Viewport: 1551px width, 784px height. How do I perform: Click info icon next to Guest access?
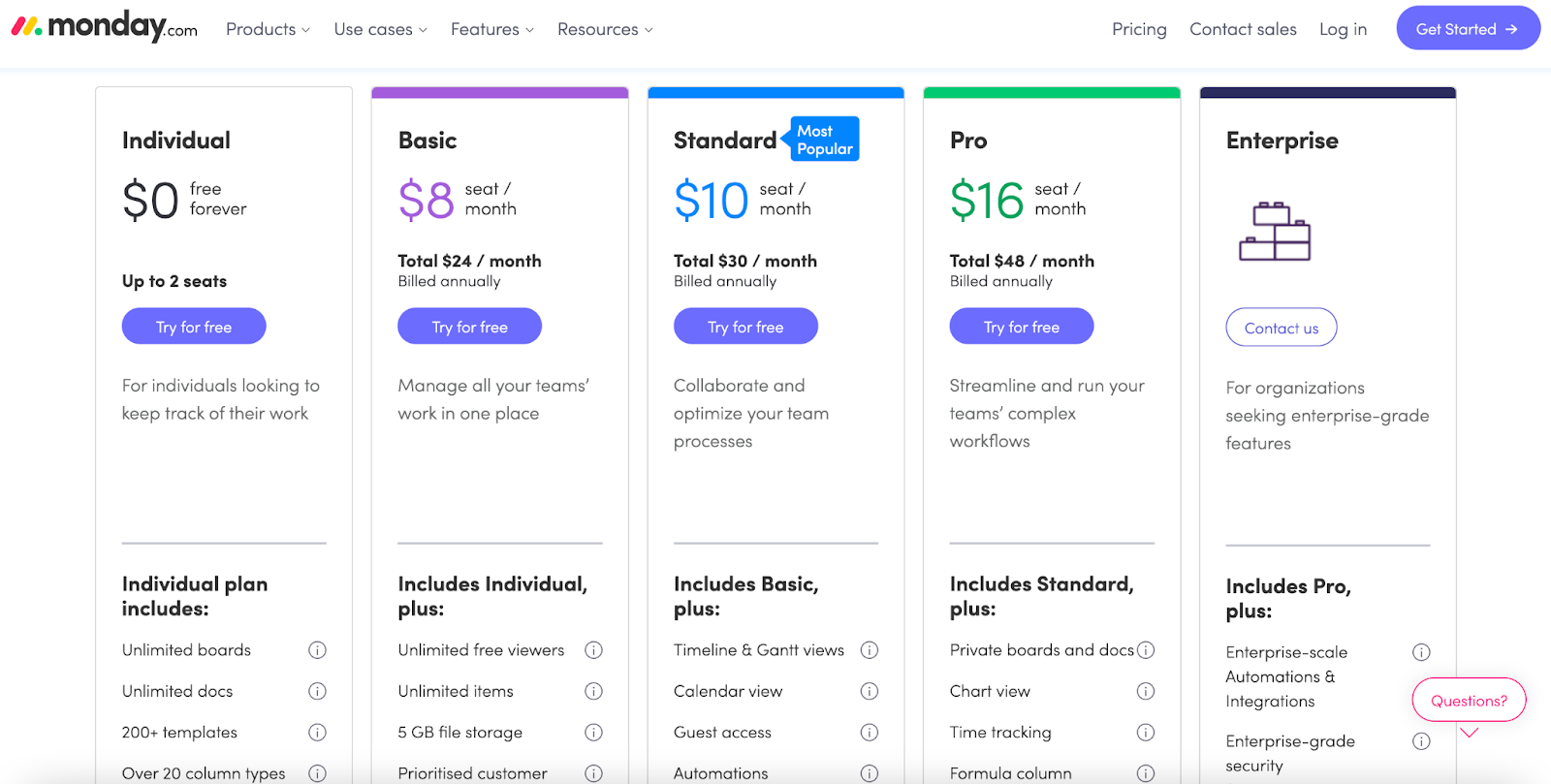(870, 733)
